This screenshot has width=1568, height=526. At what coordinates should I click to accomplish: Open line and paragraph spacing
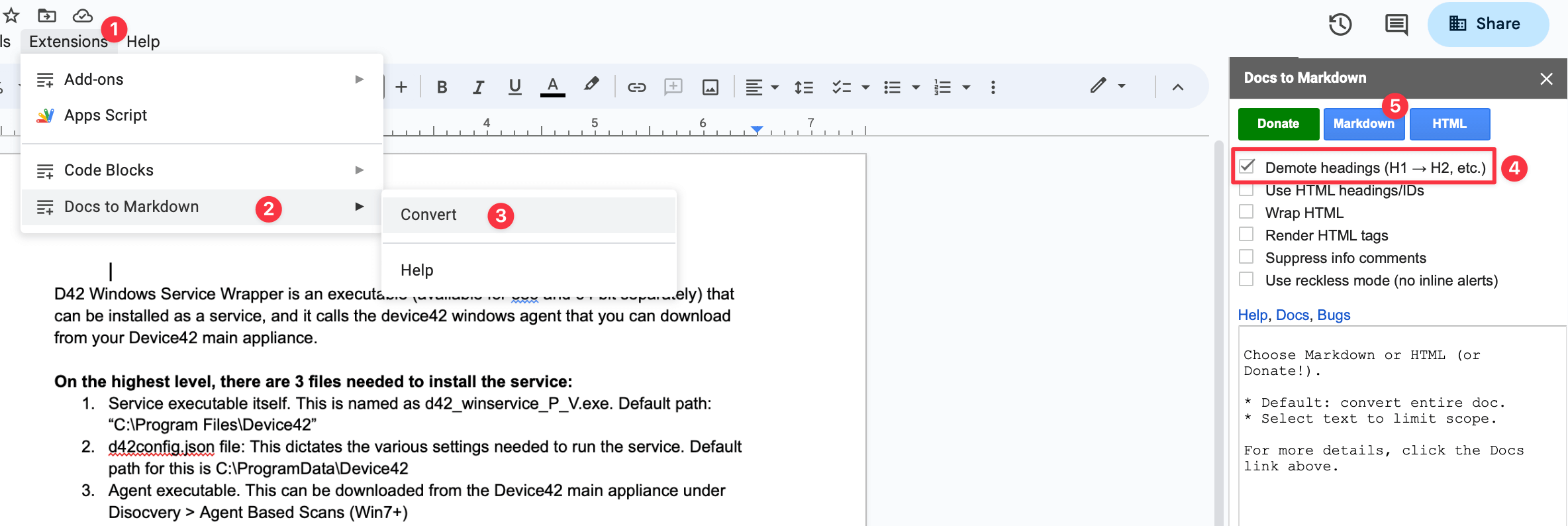(804, 87)
